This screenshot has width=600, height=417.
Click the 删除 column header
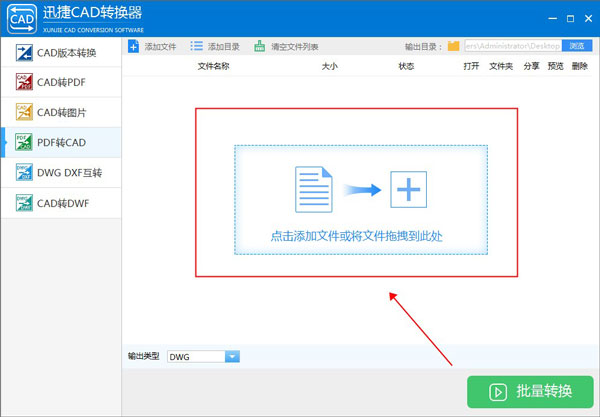[x=580, y=66]
